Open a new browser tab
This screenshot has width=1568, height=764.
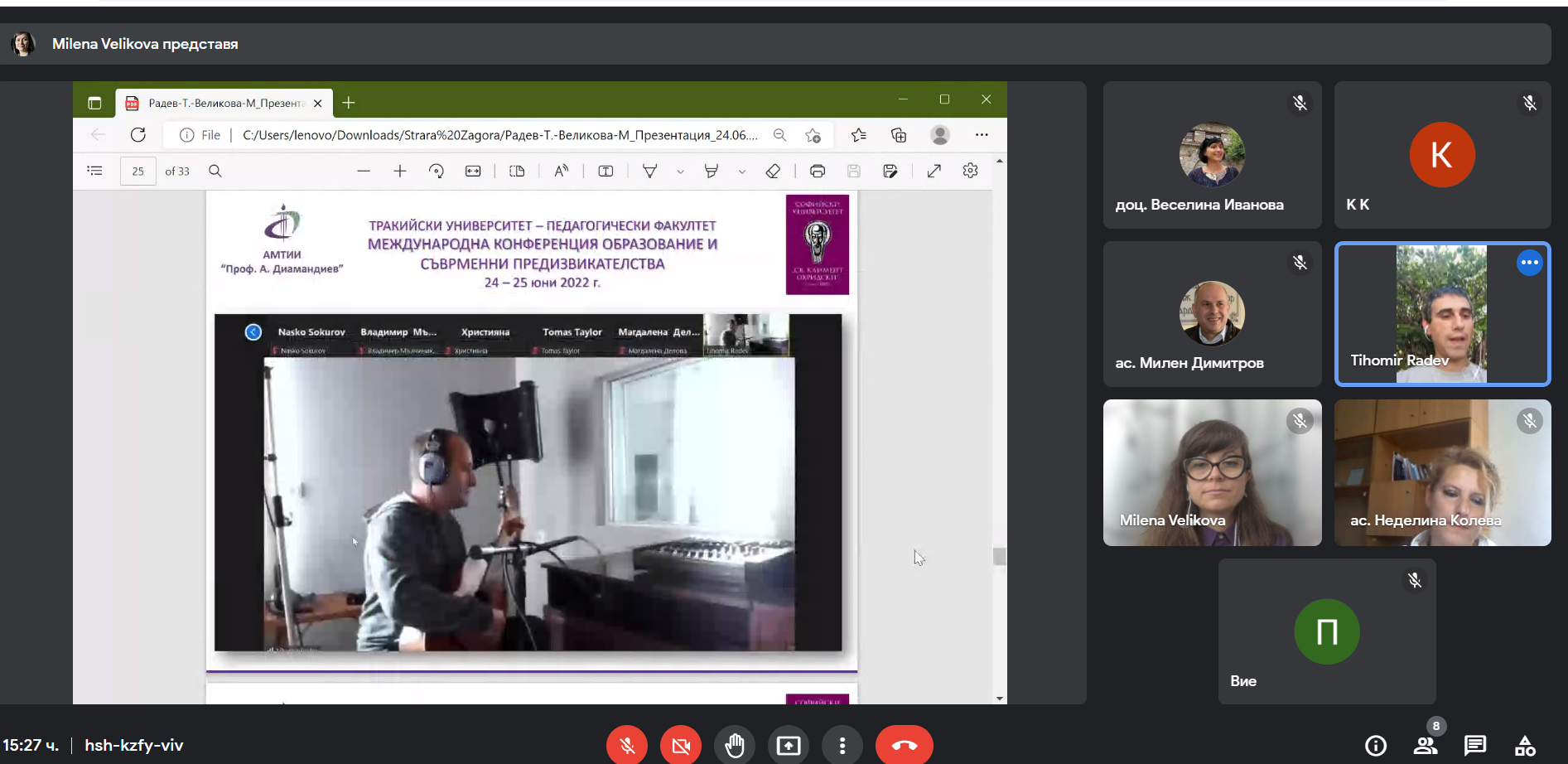[349, 103]
